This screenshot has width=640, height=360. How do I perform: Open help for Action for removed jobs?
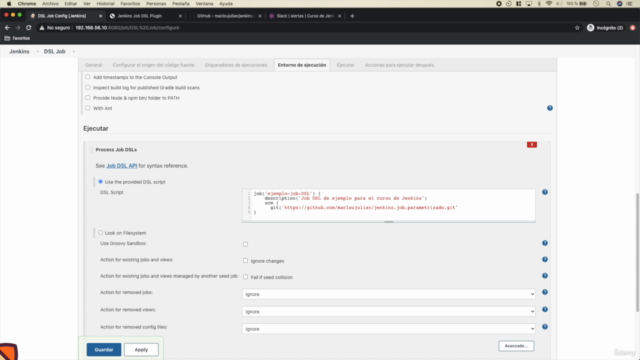point(545,292)
